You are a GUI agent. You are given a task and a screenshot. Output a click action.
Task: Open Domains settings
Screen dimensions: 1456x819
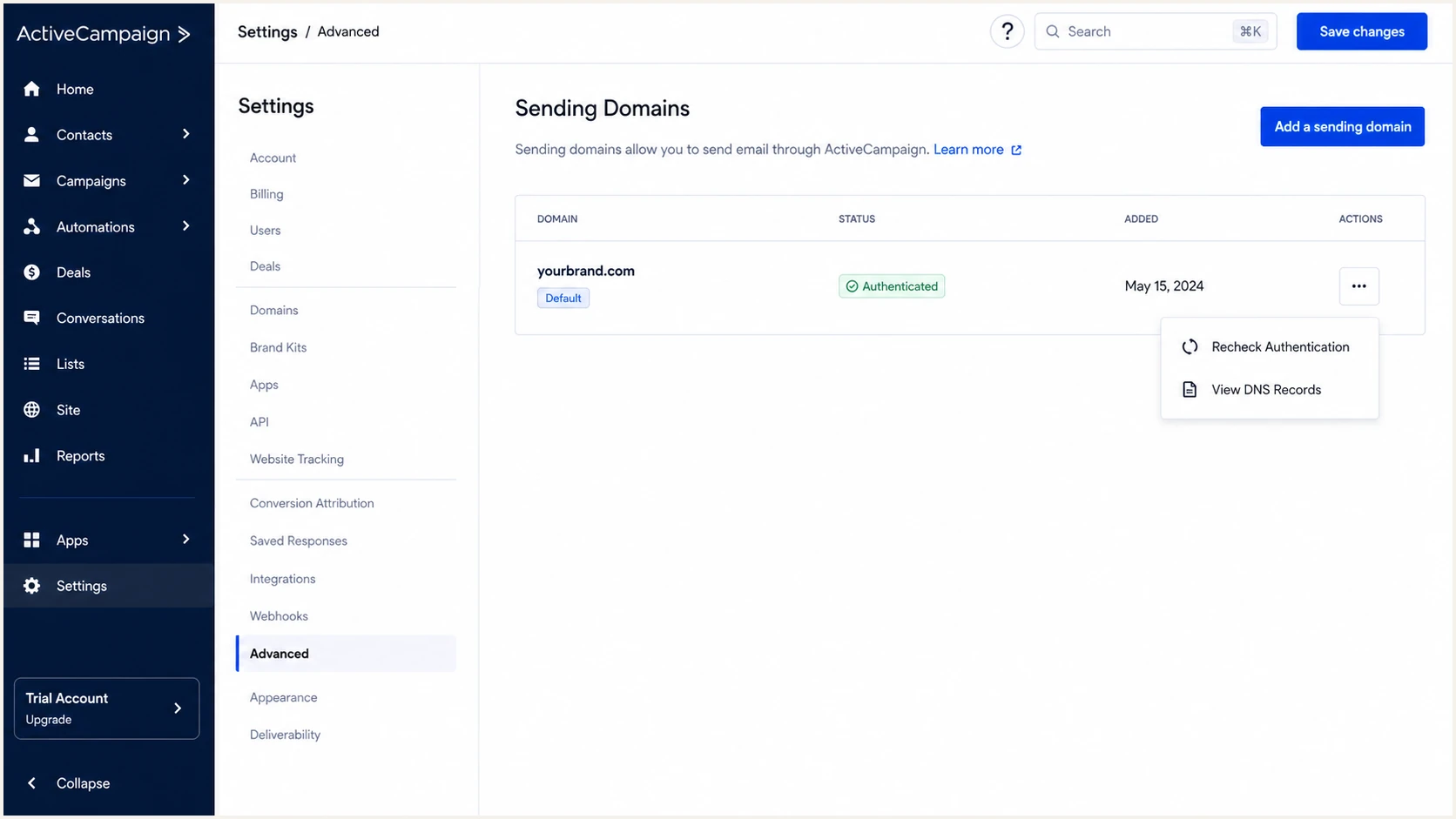pos(273,310)
